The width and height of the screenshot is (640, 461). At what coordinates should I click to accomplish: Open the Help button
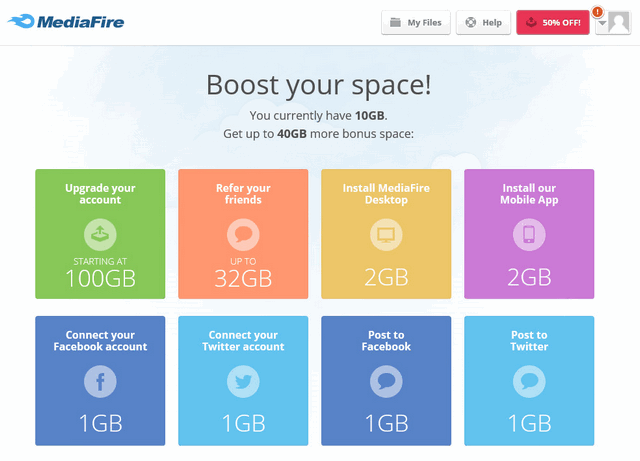(x=483, y=22)
